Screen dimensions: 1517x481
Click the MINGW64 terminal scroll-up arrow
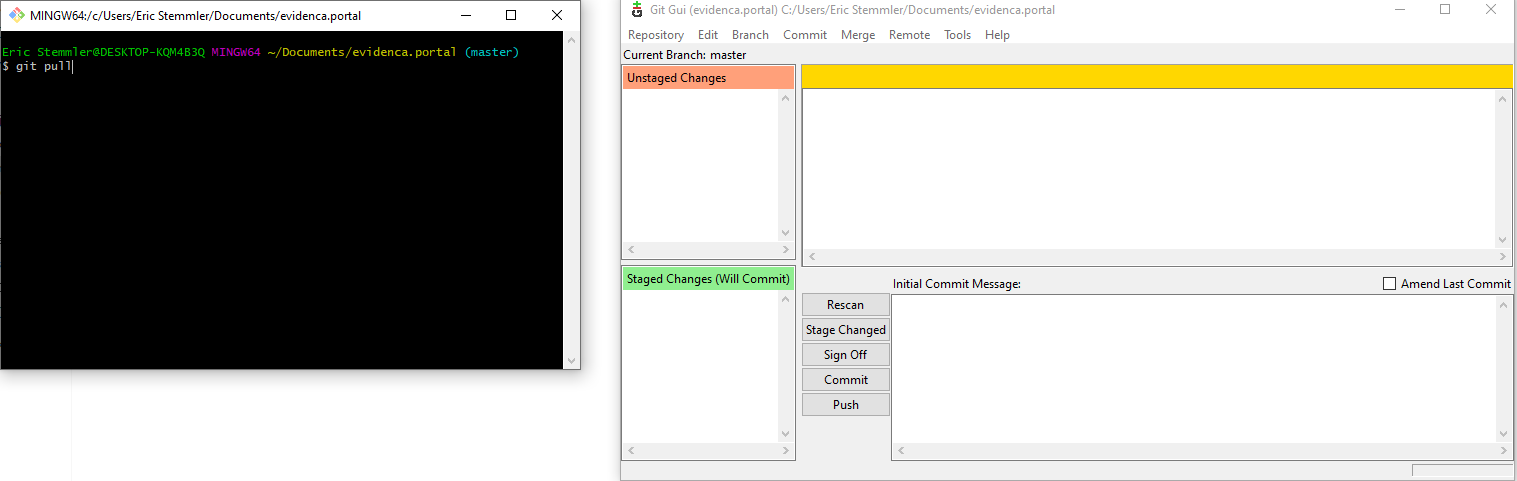pos(571,41)
